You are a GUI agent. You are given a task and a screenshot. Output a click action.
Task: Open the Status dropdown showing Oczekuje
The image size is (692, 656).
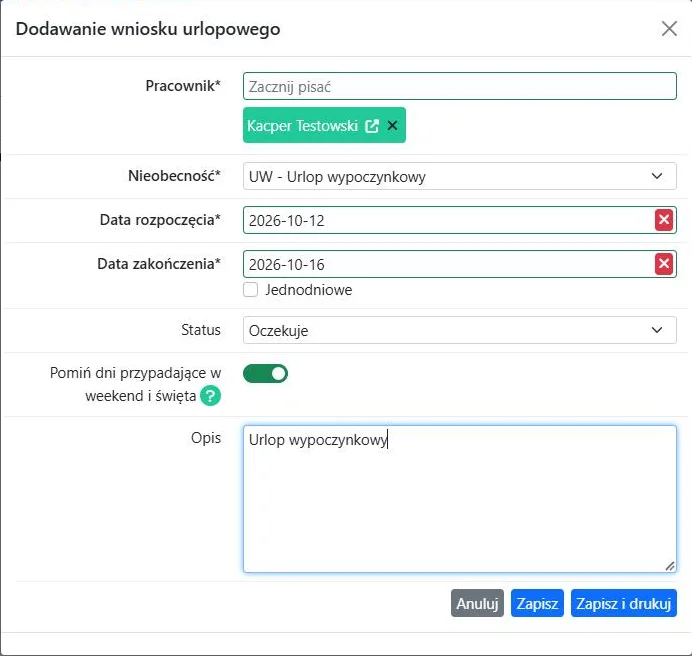pyautogui.click(x=459, y=330)
